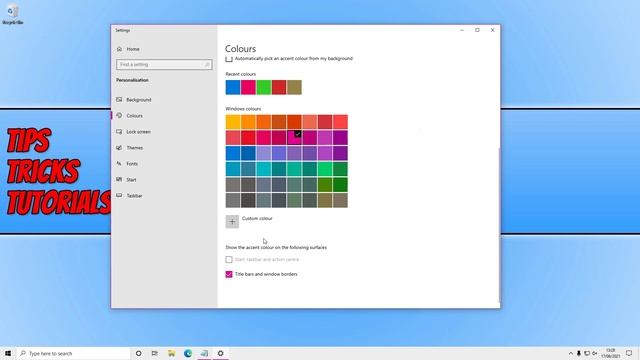Viewport: 640px width, 360px height.
Task: Pick the red recent colour swatch
Action: [279, 87]
